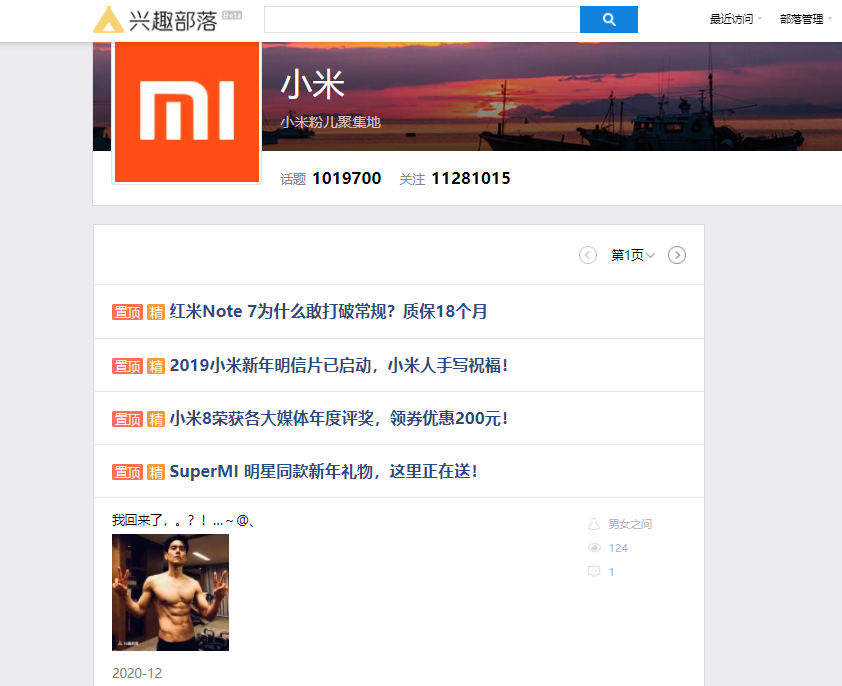Click the Beta tag beside the logo
Screen dimensions: 842x686
point(232,15)
